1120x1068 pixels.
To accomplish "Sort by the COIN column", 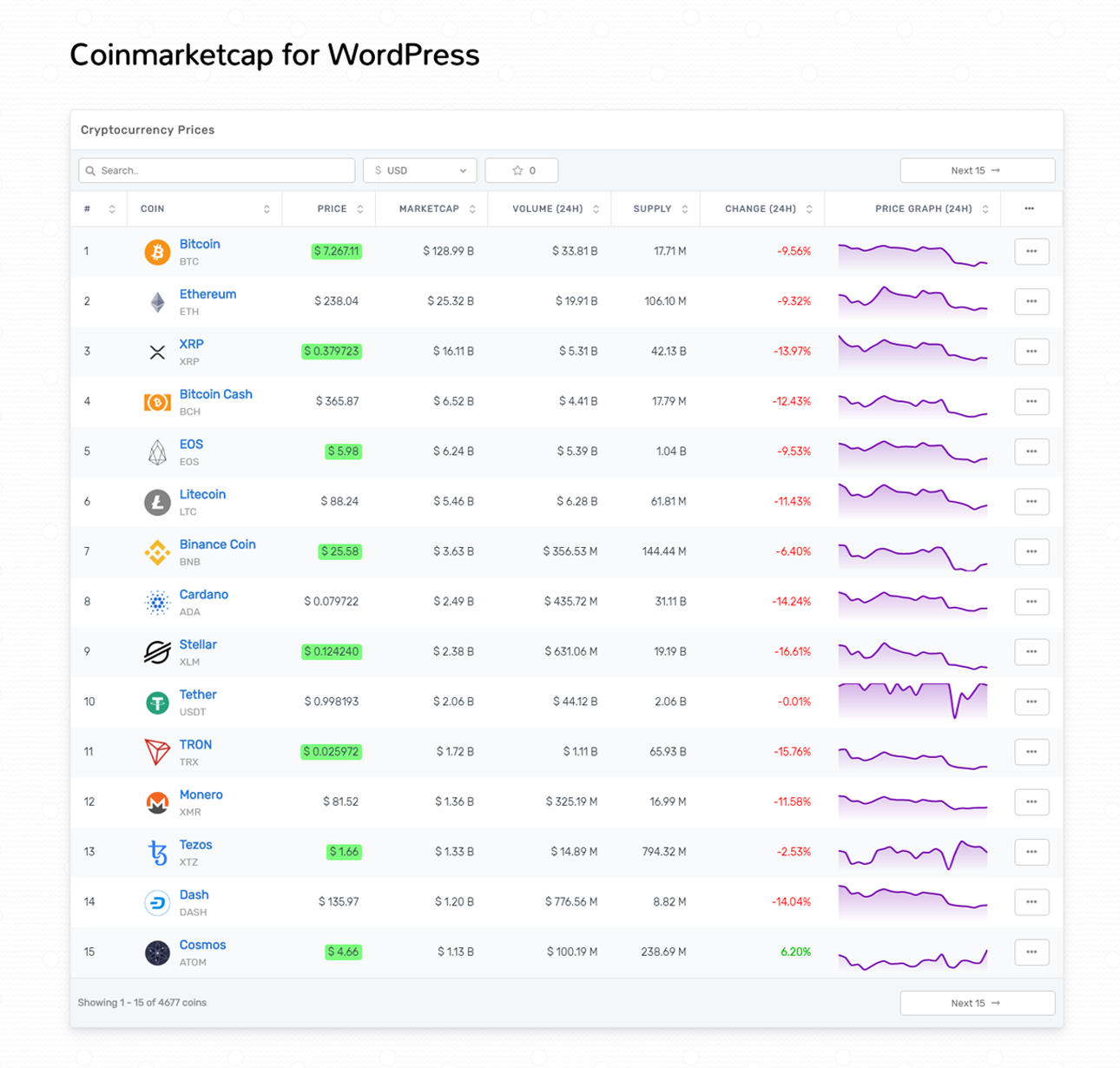I will (205, 208).
